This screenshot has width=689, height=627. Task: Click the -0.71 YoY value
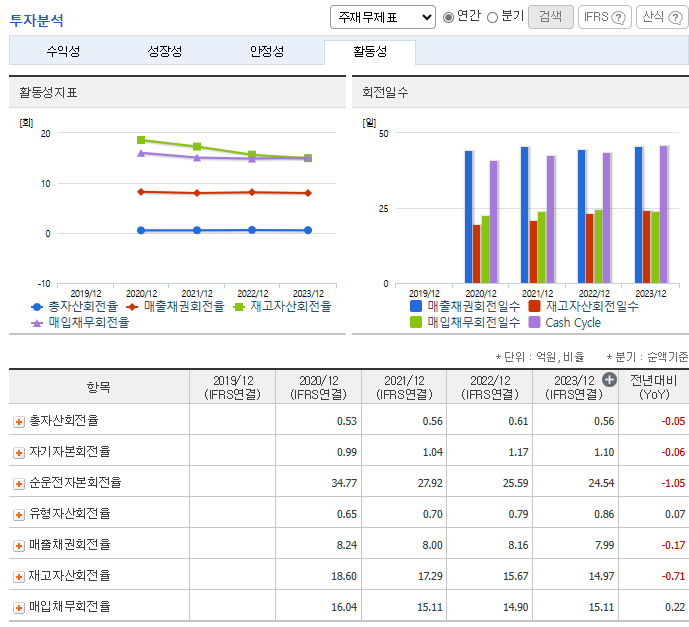point(673,576)
